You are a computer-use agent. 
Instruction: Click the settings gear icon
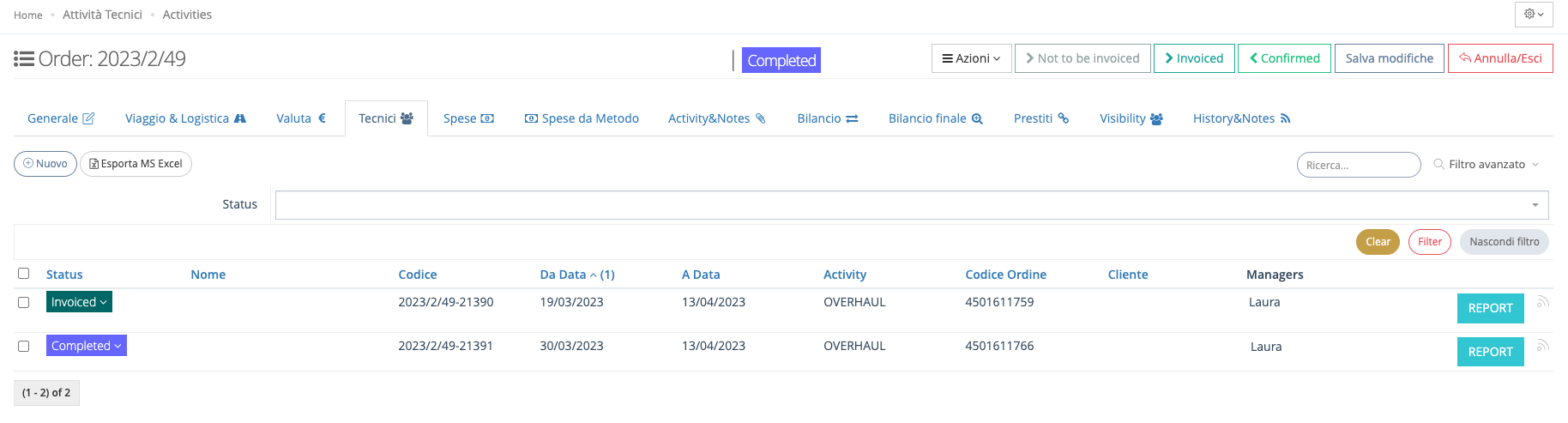click(1533, 15)
